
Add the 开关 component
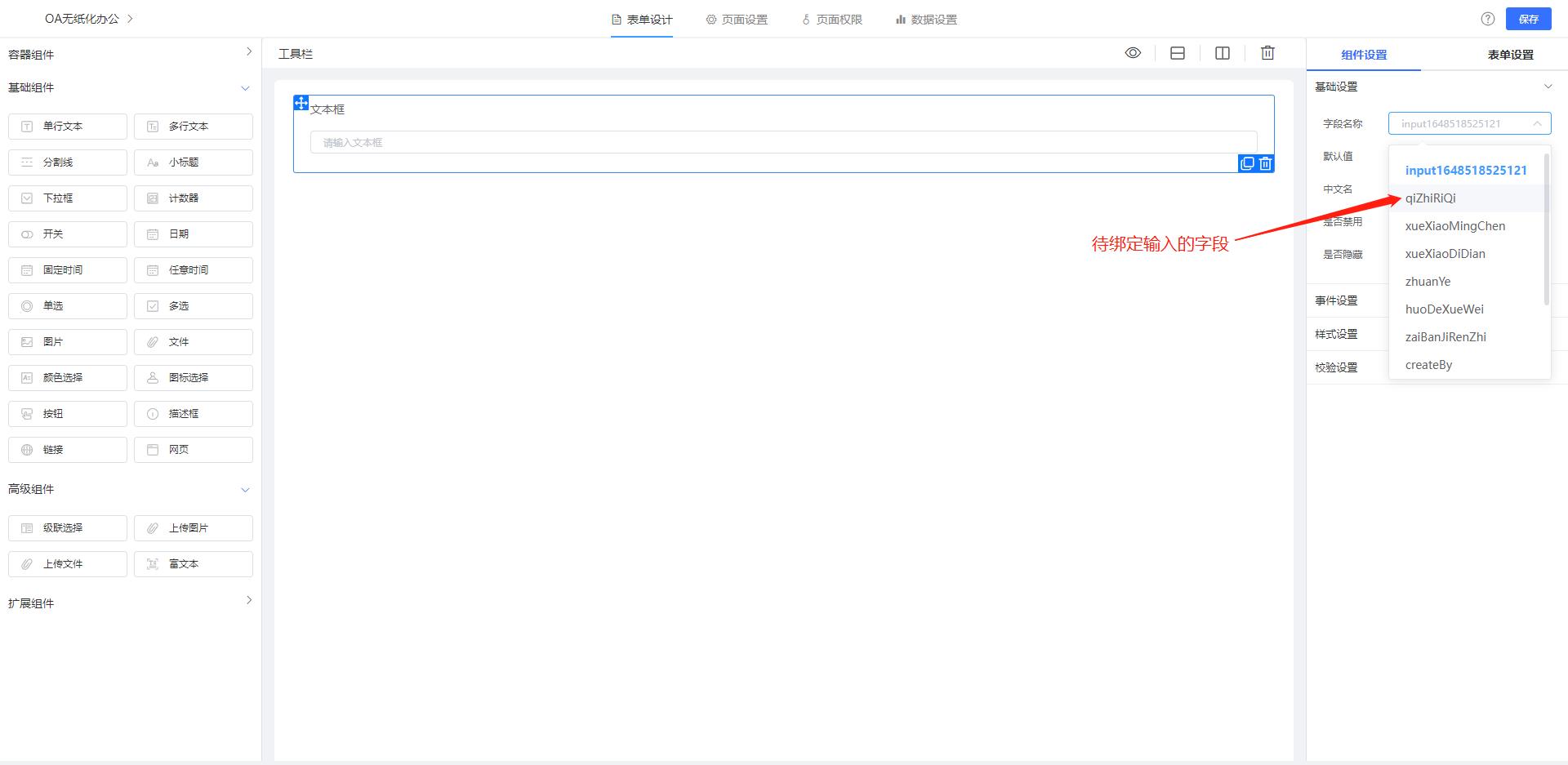[x=68, y=234]
